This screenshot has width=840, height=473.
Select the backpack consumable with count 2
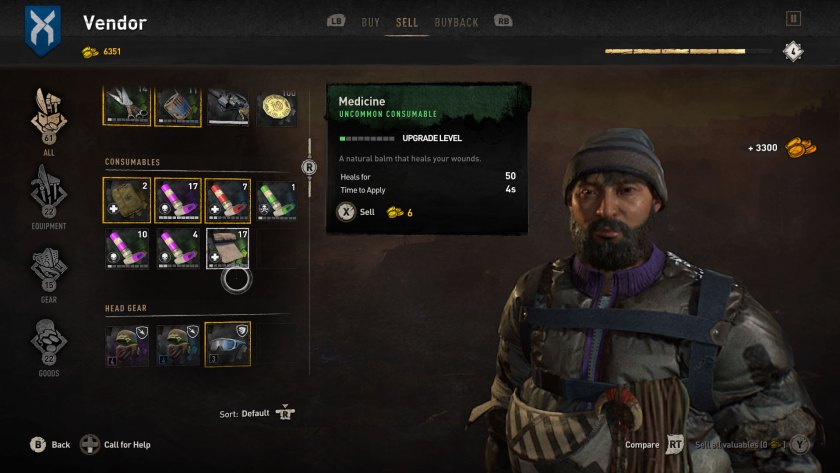[126, 200]
